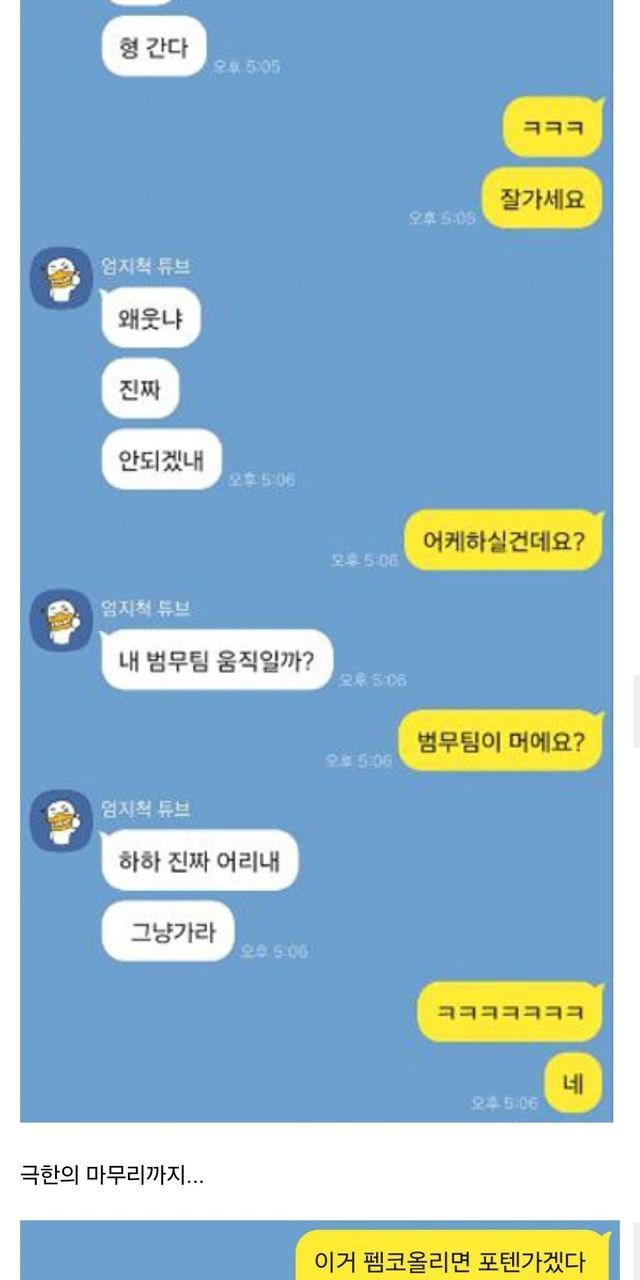Tap the '그냥가라' message bubble

(167, 931)
